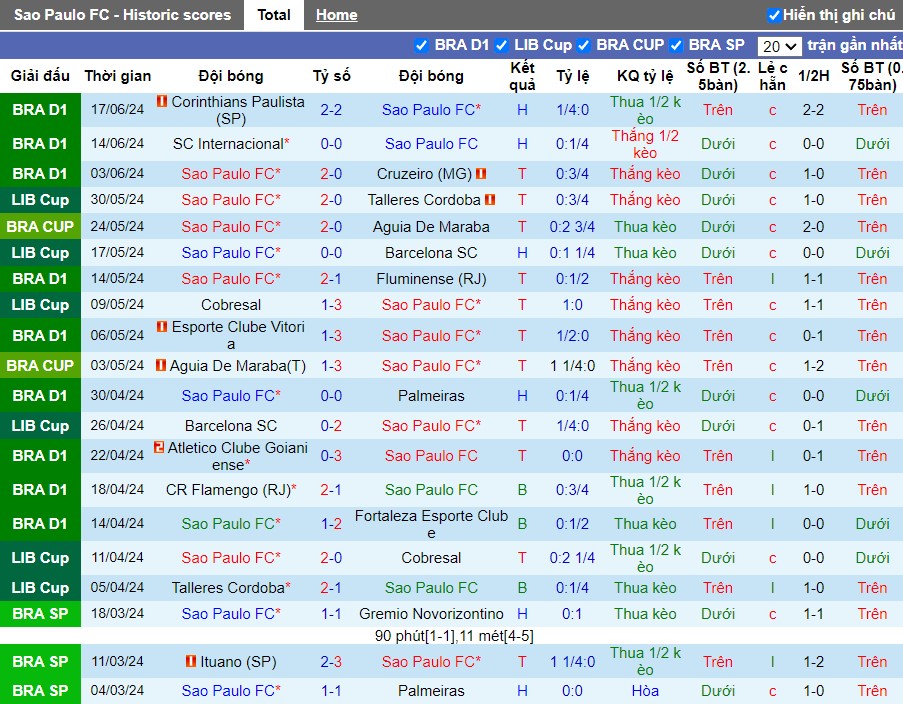Image resolution: width=903 pixels, height=704 pixels.
Task: Click the 2-1 score against Fluminense
Action: click(x=331, y=279)
